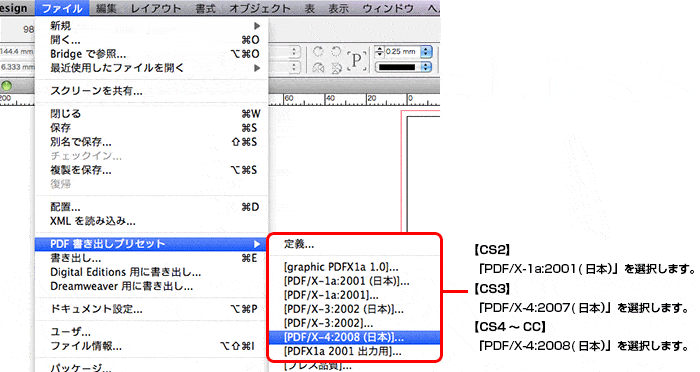Open the stroke weight dropdown next to 0.25 mm
Viewport: 700px width, 372px height.
coord(426,51)
